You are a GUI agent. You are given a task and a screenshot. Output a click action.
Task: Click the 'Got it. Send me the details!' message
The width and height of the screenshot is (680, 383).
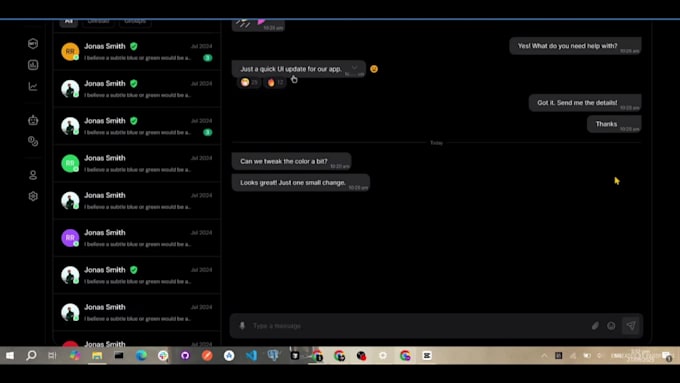[x=585, y=103]
